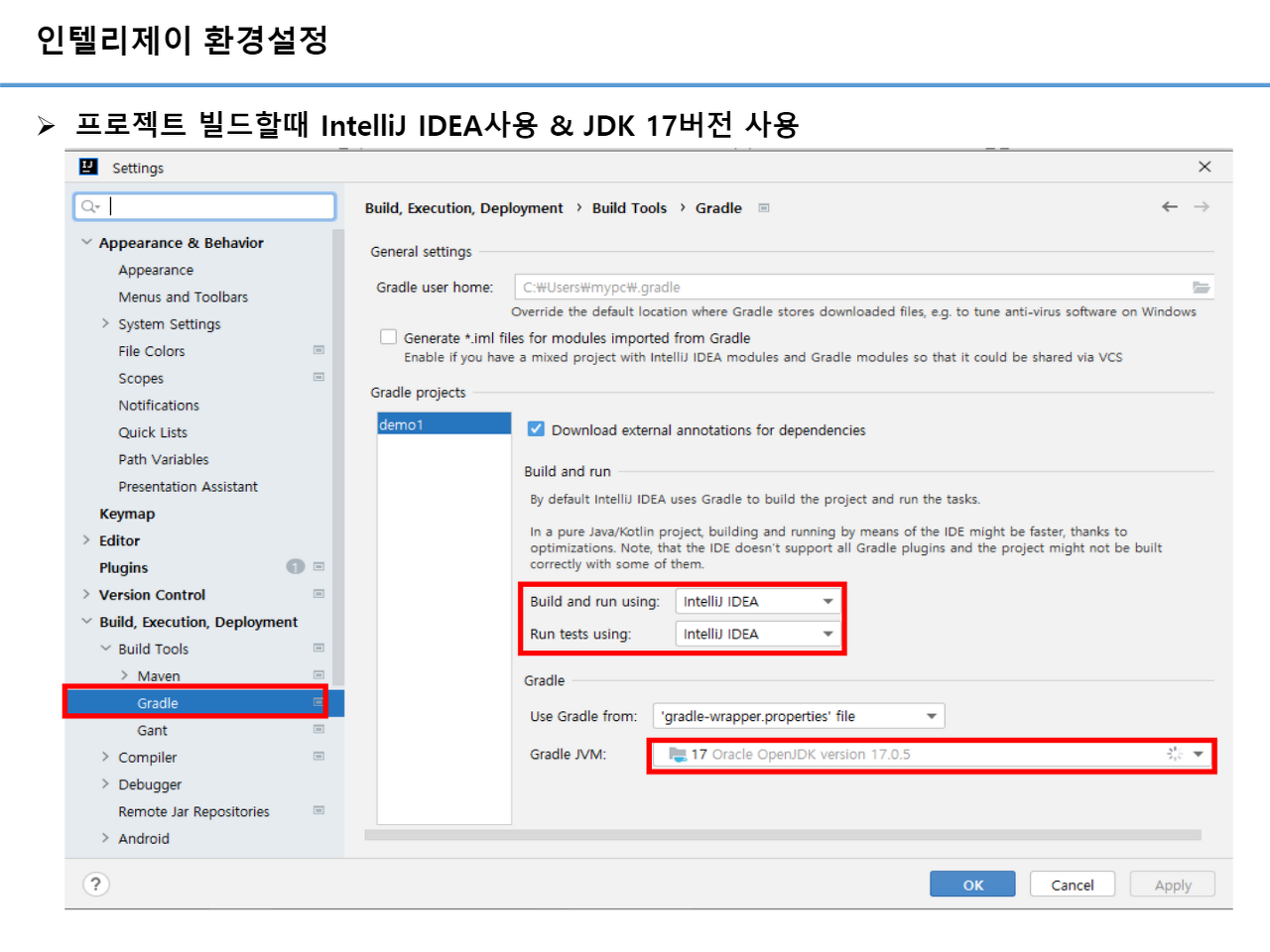The height and width of the screenshot is (952, 1270).
Task: Click the project-level icon beside Gradle breadcrumb
Action: (x=764, y=208)
